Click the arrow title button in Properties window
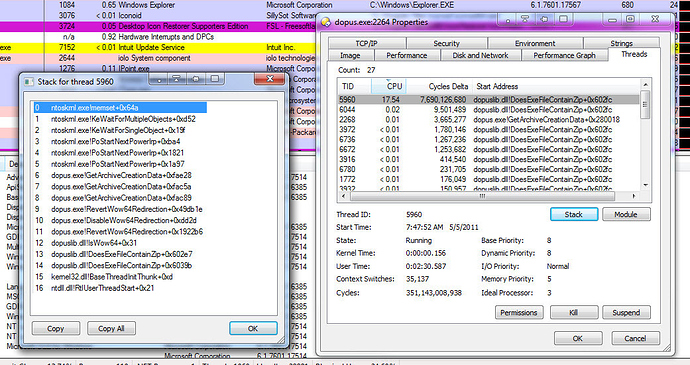Viewport: 690px width, 365px height. 545,20
